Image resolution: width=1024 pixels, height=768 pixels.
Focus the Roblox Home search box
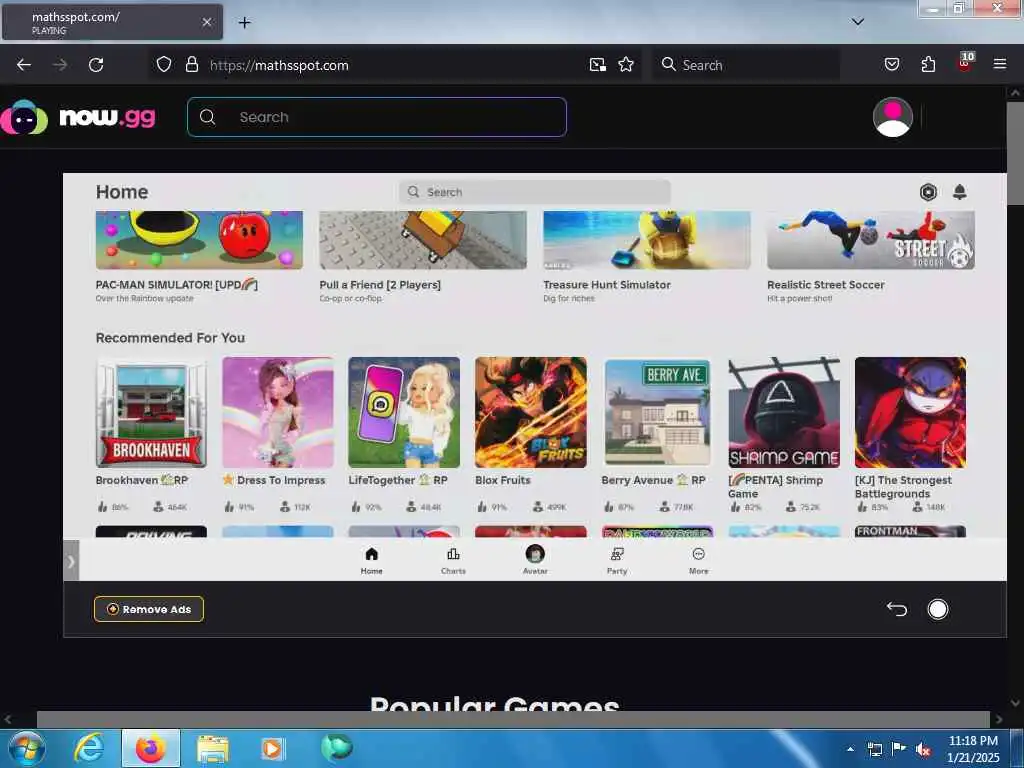tap(534, 192)
